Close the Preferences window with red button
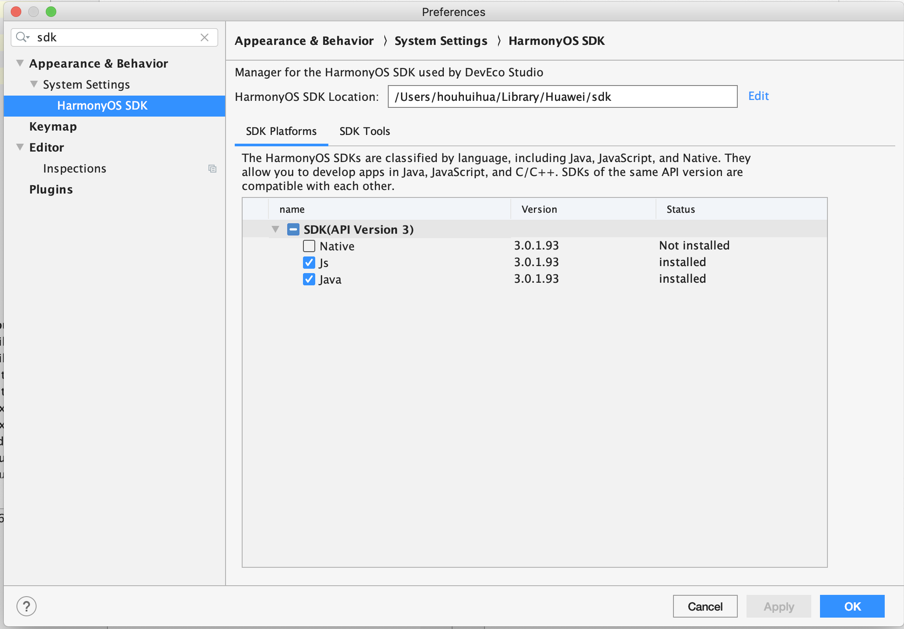Screen dimensions: 904x629 [x=16, y=12]
